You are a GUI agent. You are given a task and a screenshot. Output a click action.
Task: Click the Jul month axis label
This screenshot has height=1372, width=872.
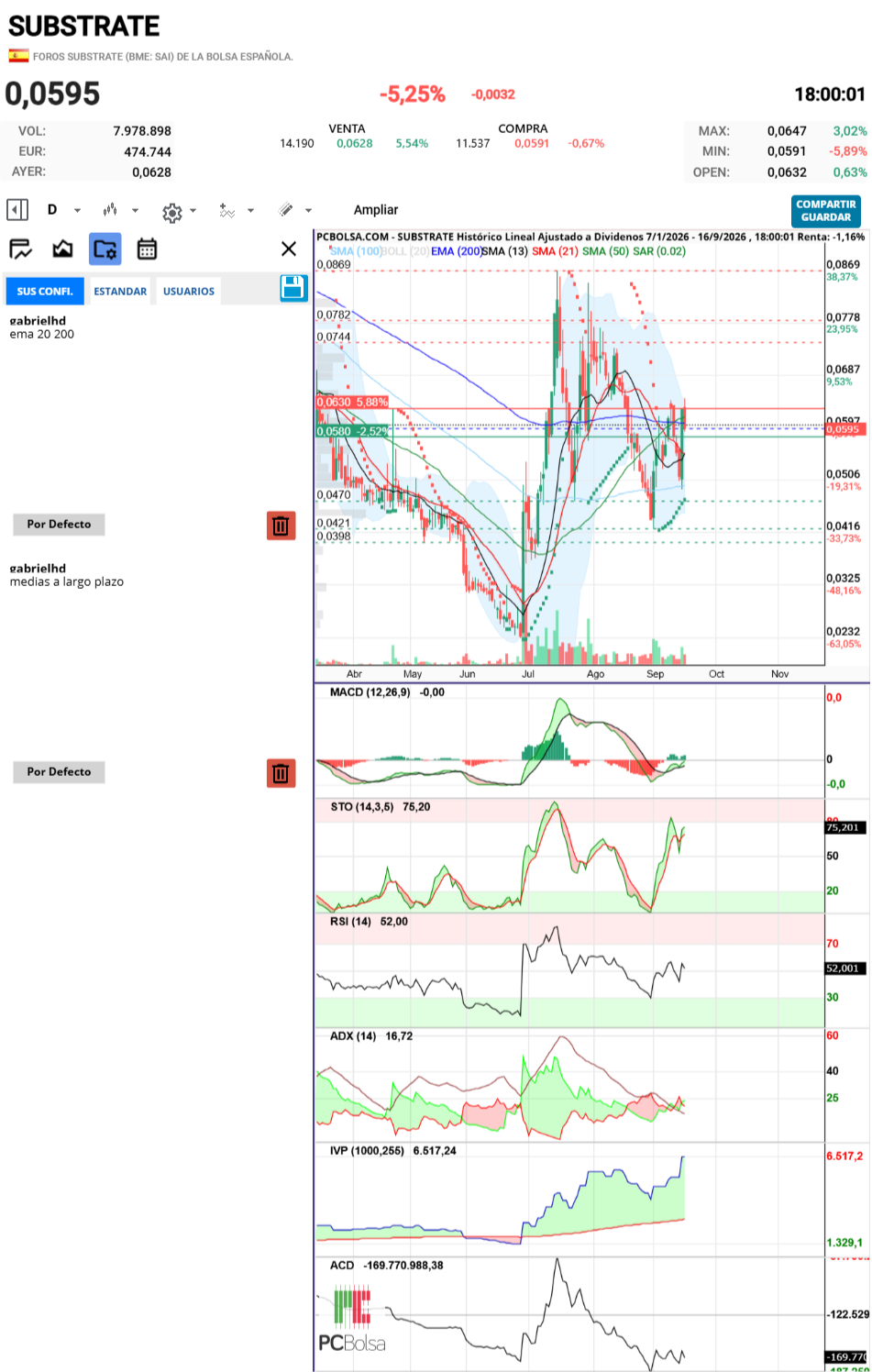(528, 674)
